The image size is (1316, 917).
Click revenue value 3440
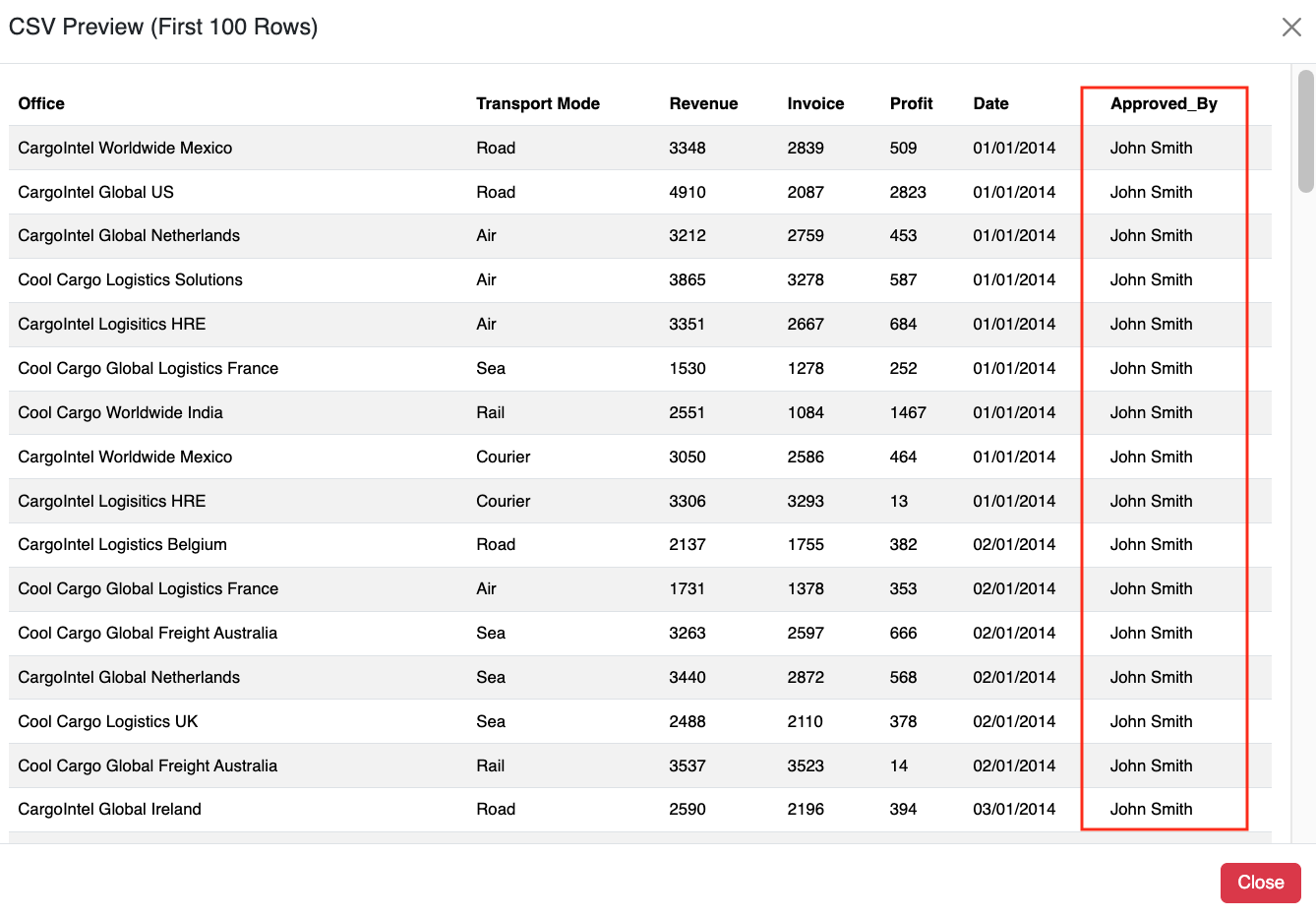688,677
